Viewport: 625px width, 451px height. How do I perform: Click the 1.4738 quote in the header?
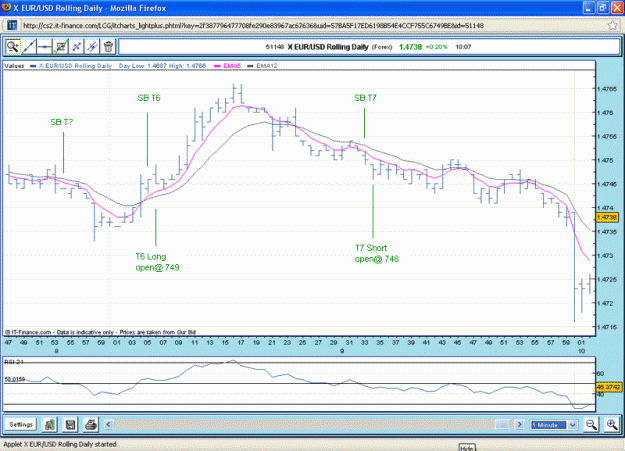pos(410,47)
